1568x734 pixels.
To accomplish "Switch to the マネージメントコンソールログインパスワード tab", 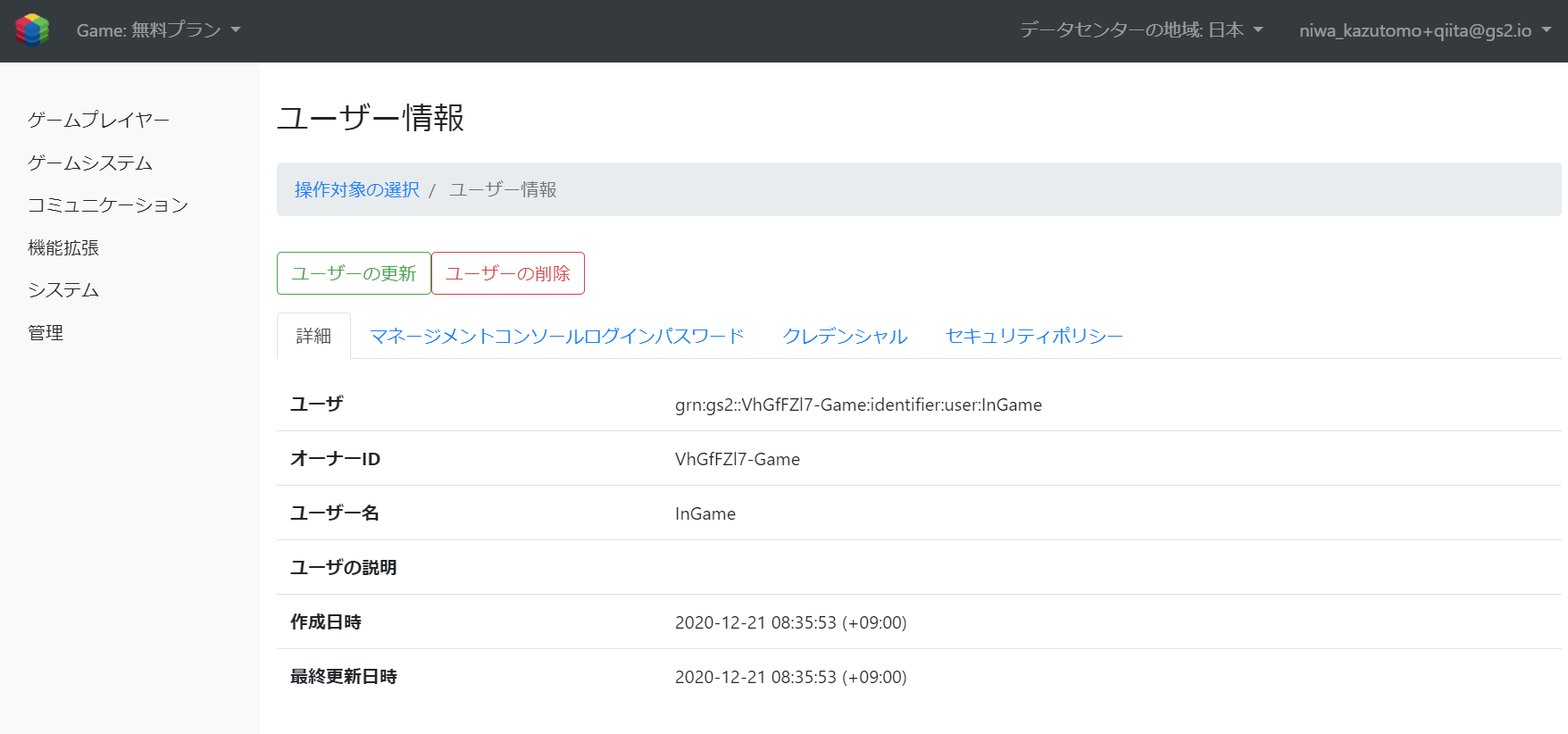I will [557, 336].
